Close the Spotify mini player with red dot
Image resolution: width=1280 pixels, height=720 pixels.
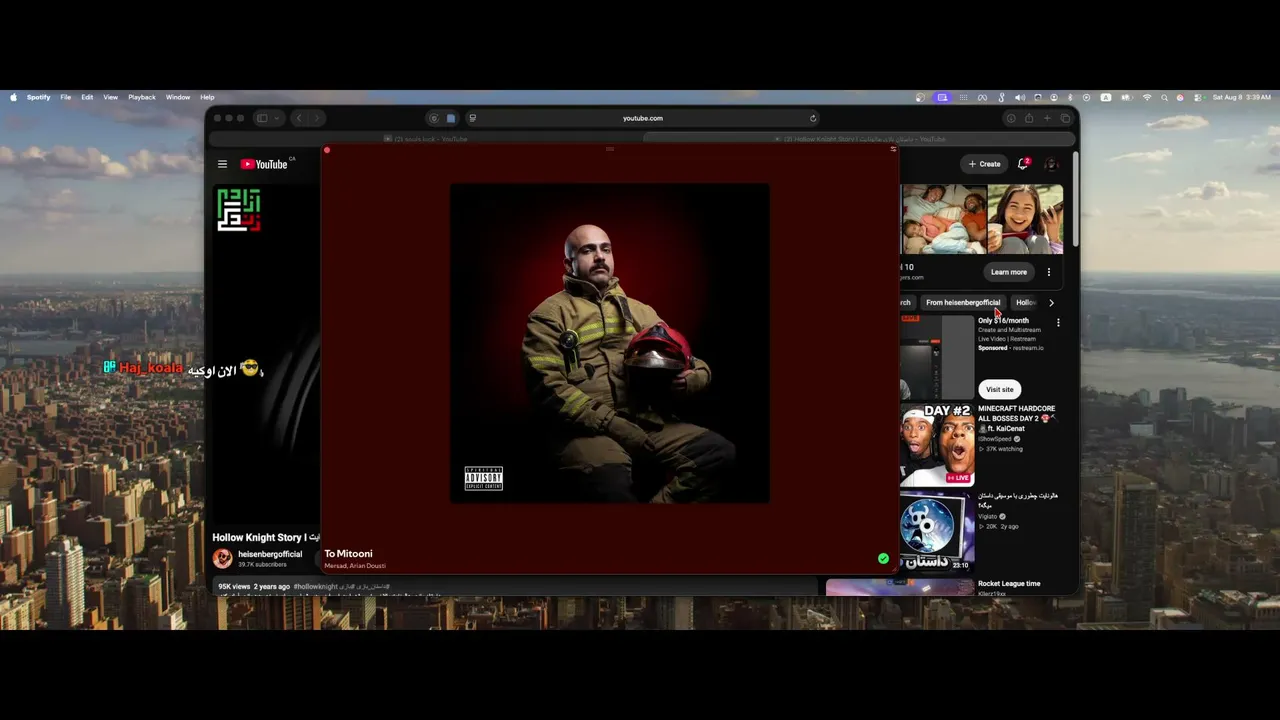326,150
